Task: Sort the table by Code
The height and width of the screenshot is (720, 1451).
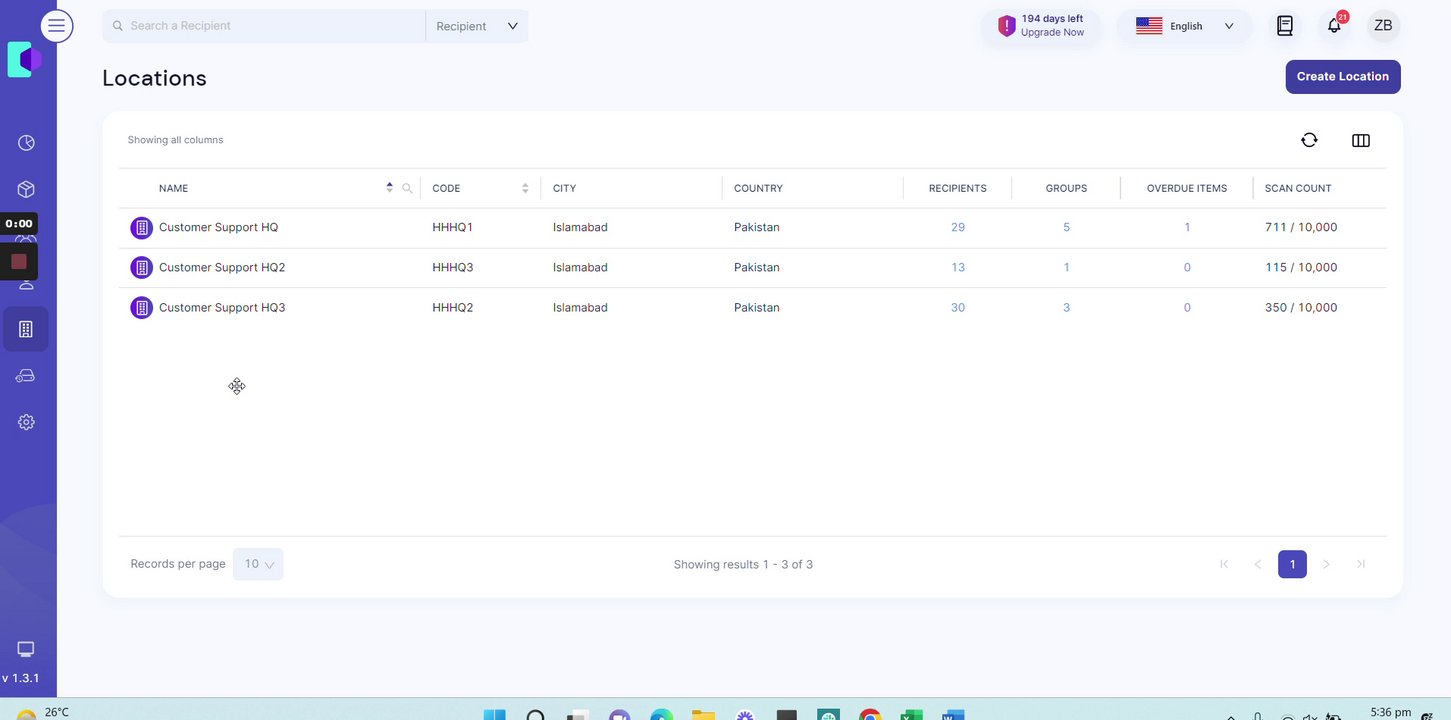Action: pos(525,188)
